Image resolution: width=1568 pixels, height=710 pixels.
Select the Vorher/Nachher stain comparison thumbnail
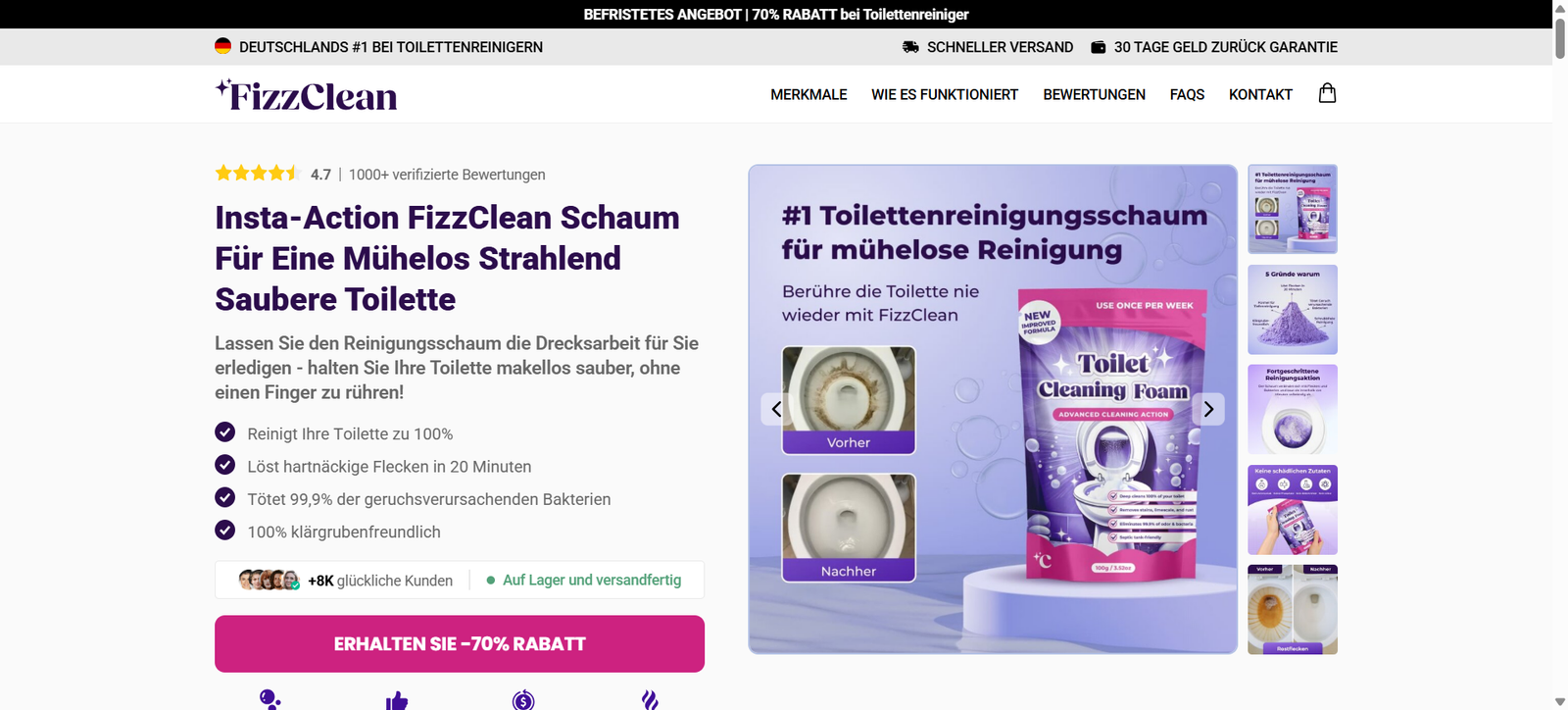coord(1293,609)
